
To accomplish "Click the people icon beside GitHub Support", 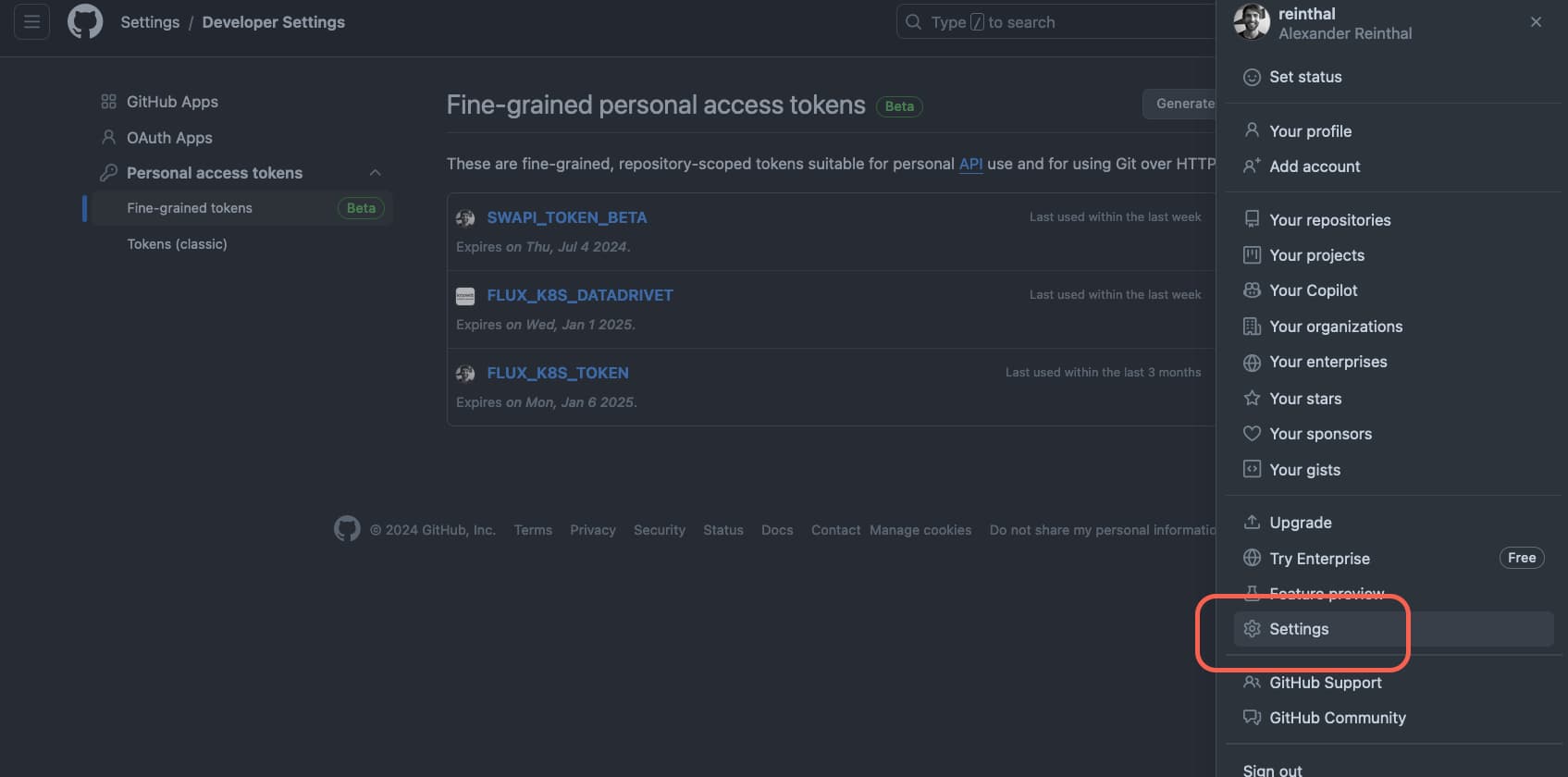I will 1252,682.
